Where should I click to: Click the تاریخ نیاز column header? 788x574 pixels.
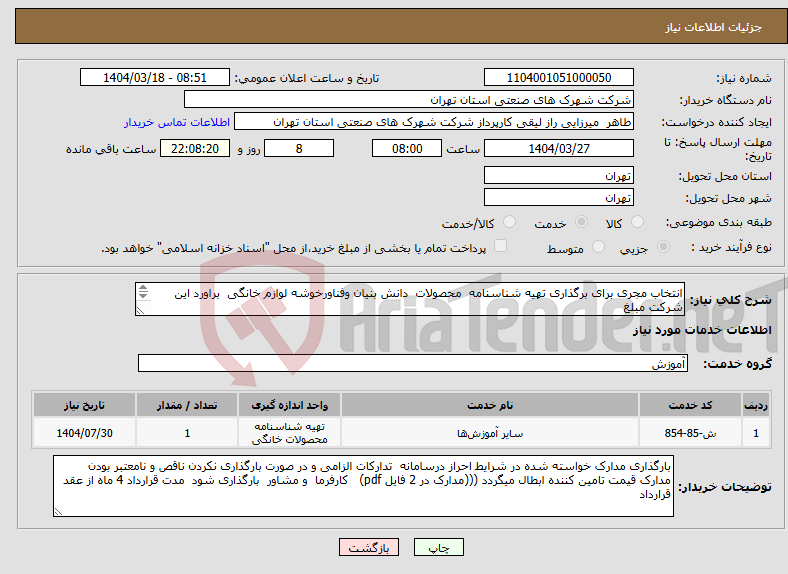84,405
